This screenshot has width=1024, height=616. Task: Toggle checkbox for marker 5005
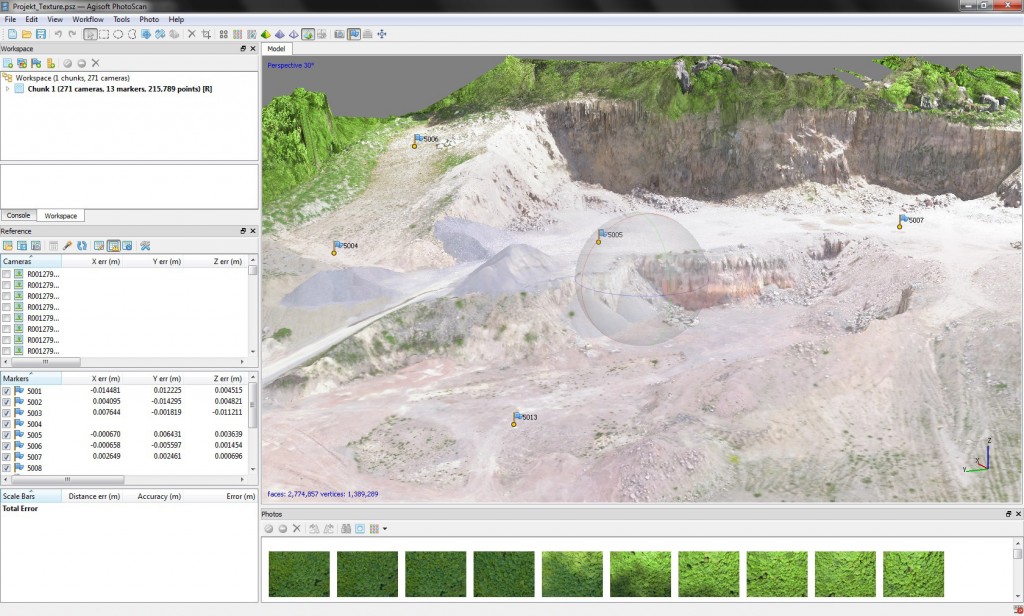[7, 435]
